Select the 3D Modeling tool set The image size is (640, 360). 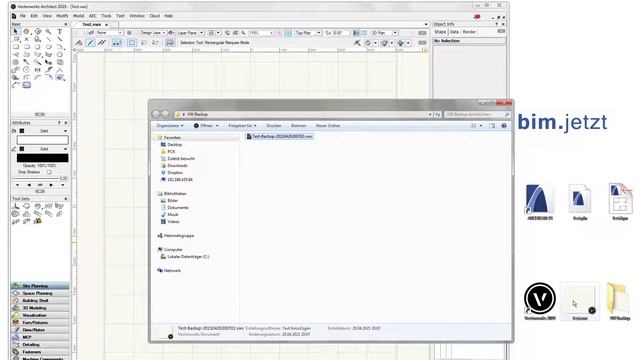[40, 308]
